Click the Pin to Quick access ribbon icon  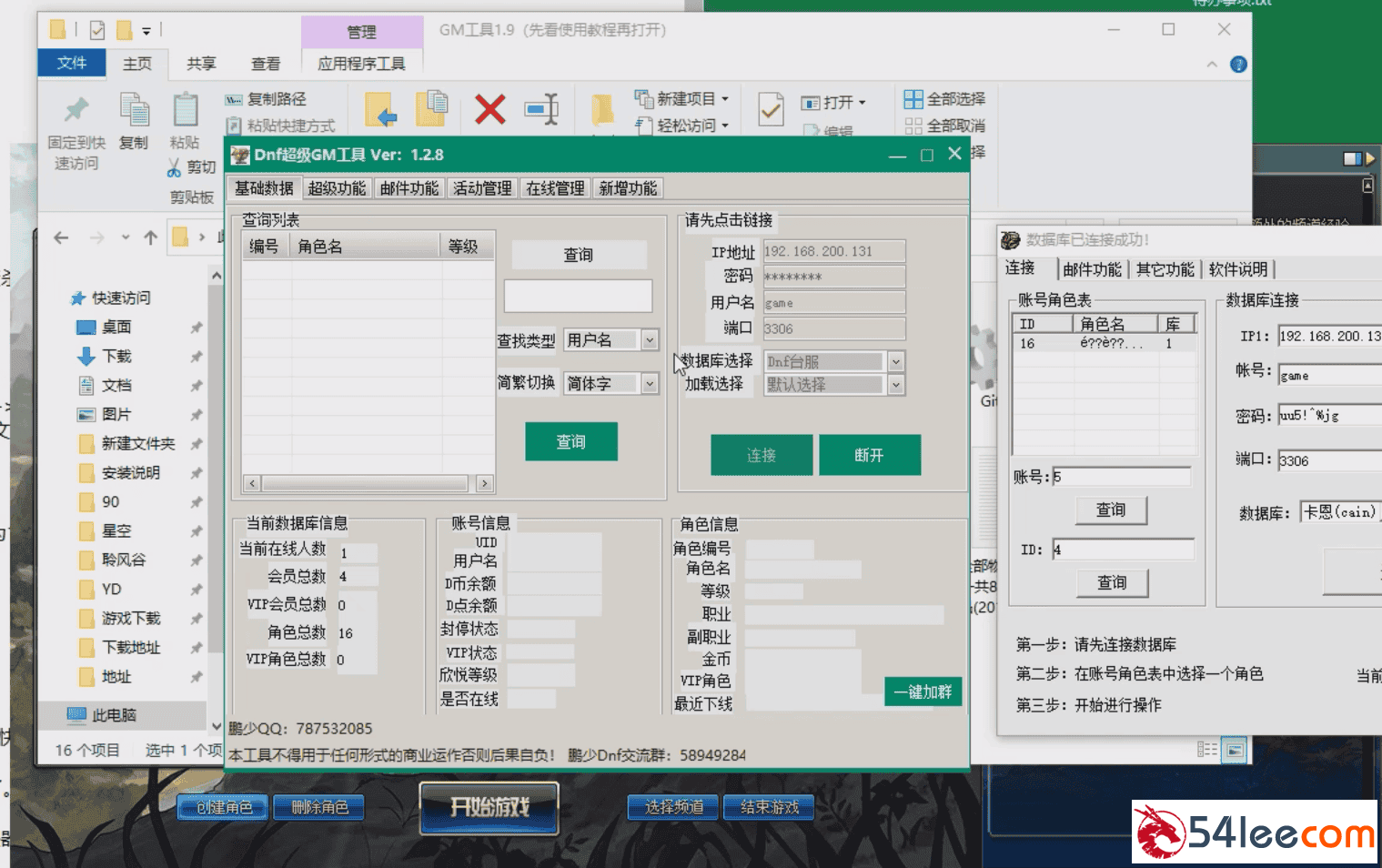[76, 110]
